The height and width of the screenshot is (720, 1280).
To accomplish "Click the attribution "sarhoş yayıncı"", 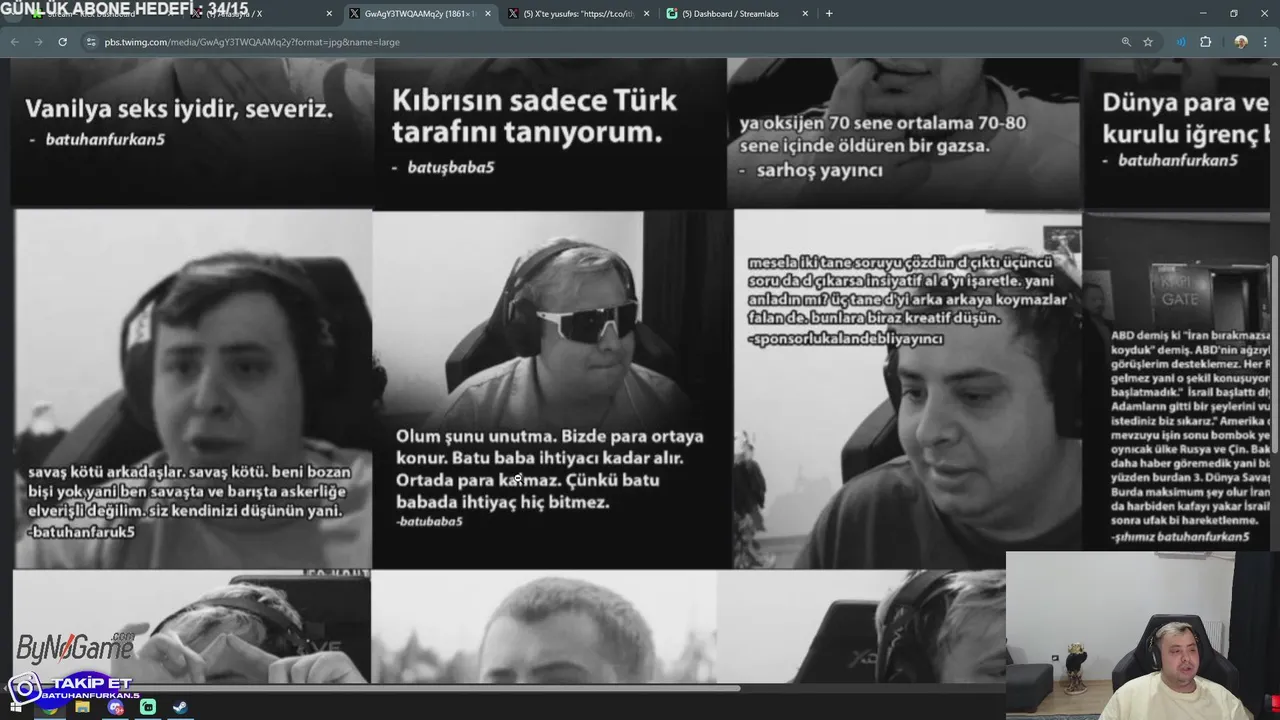I will pyautogui.click(x=819, y=170).
